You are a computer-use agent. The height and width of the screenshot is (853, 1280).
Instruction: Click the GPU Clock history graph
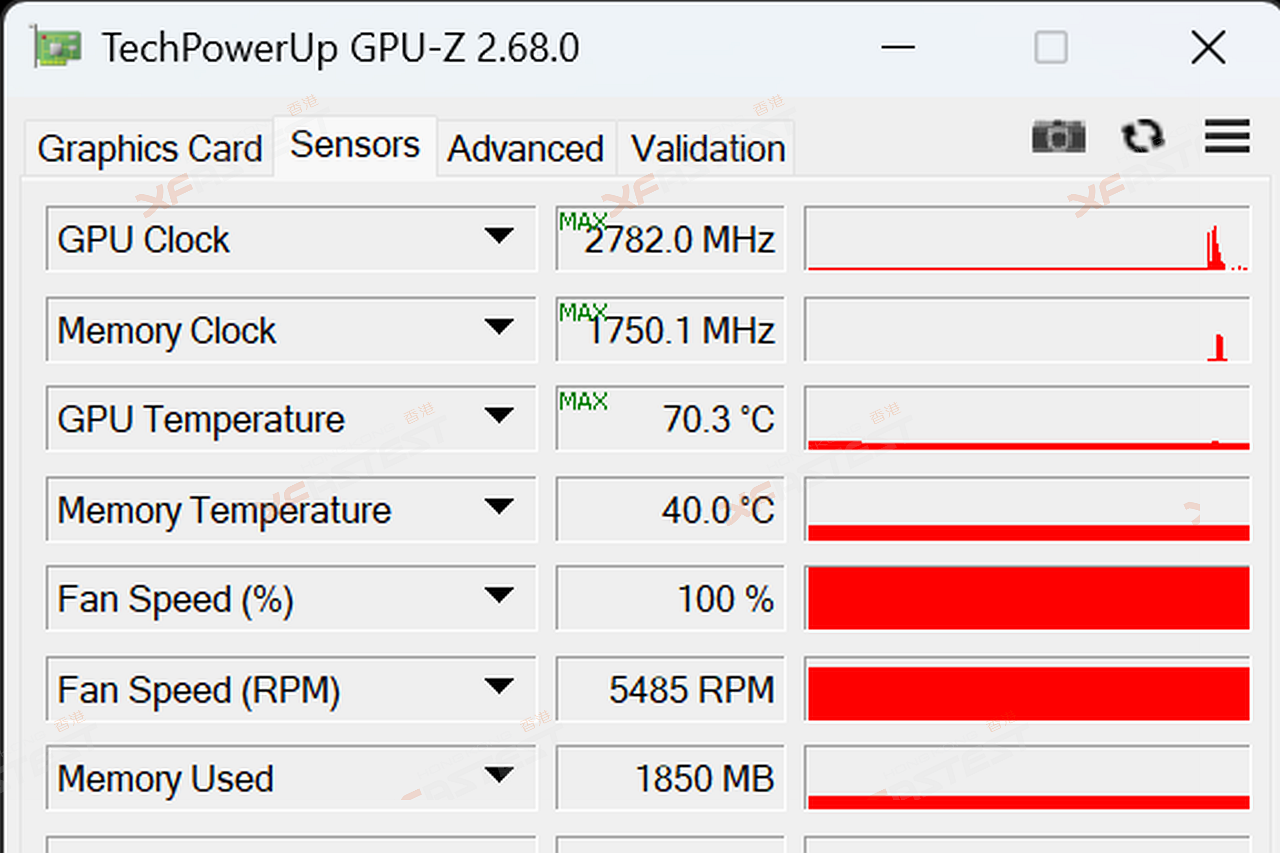[1027, 238]
